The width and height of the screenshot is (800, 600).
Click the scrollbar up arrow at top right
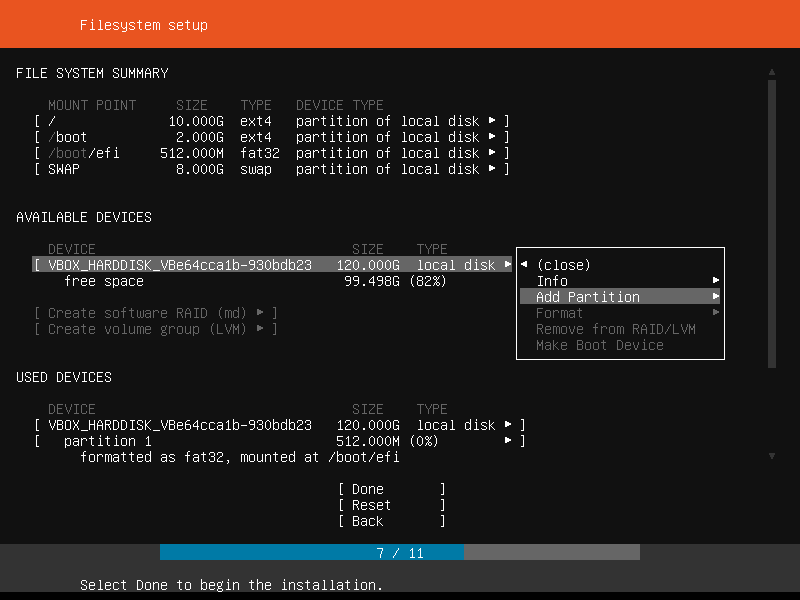point(772,72)
